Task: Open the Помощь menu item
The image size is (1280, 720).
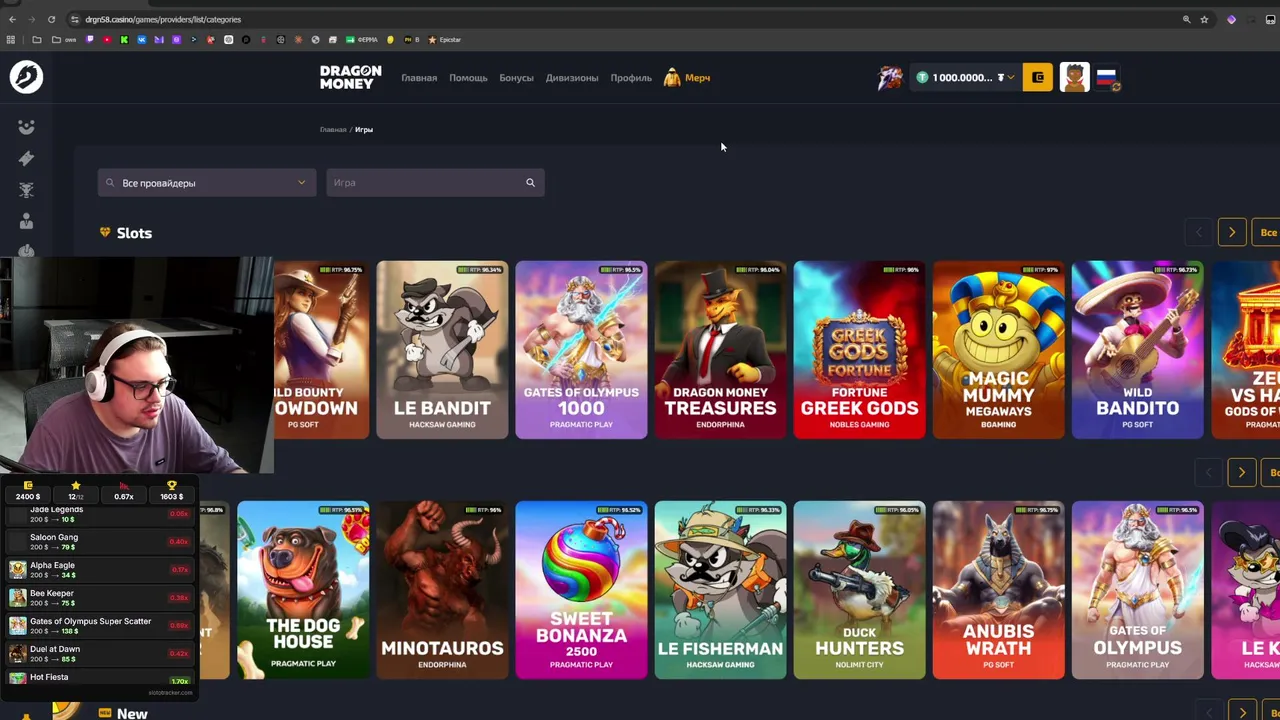Action: (x=468, y=78)
